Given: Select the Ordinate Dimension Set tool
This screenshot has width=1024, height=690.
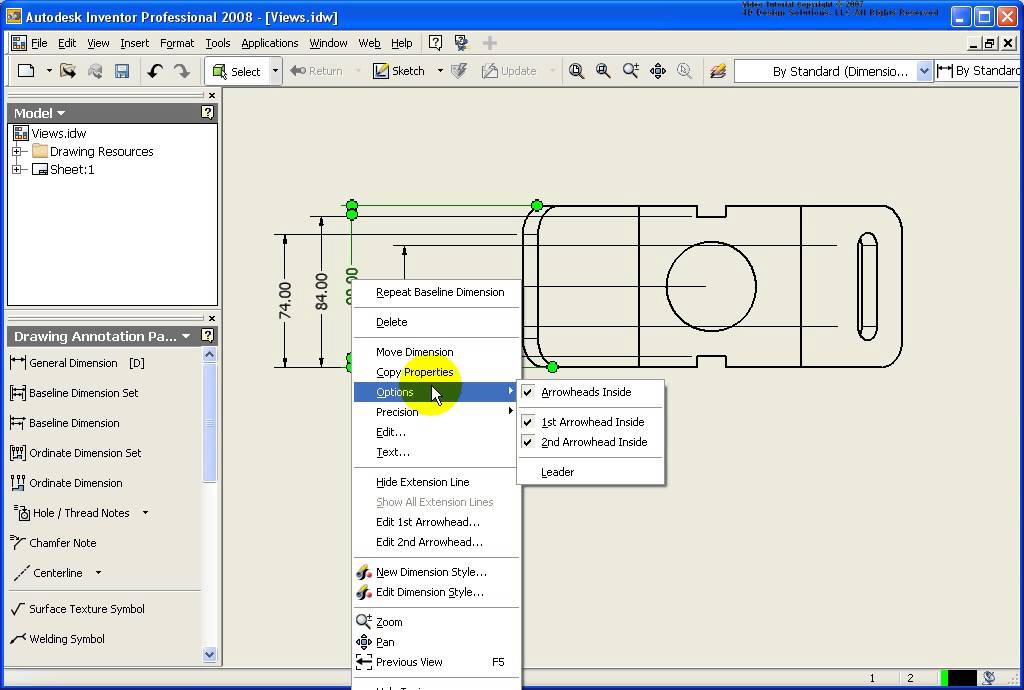Looking at the screenshot, I should [76, 453].
